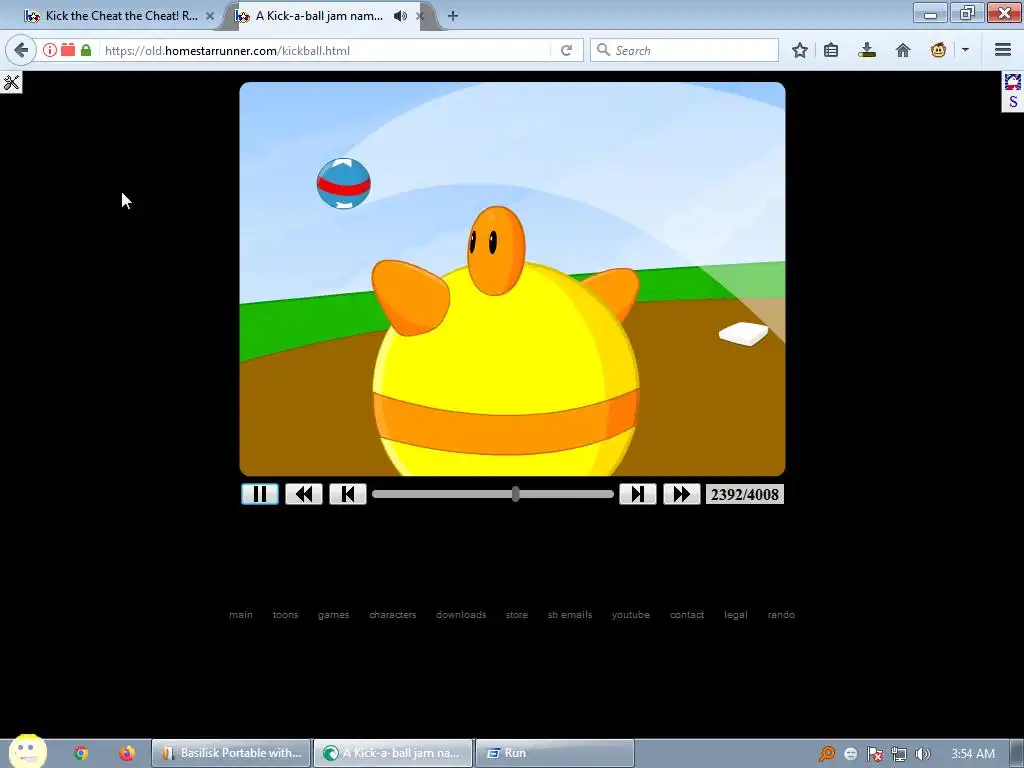Screen dimensions: 1024x768
Task: Open the main link
Action: (x=241, y=615)
